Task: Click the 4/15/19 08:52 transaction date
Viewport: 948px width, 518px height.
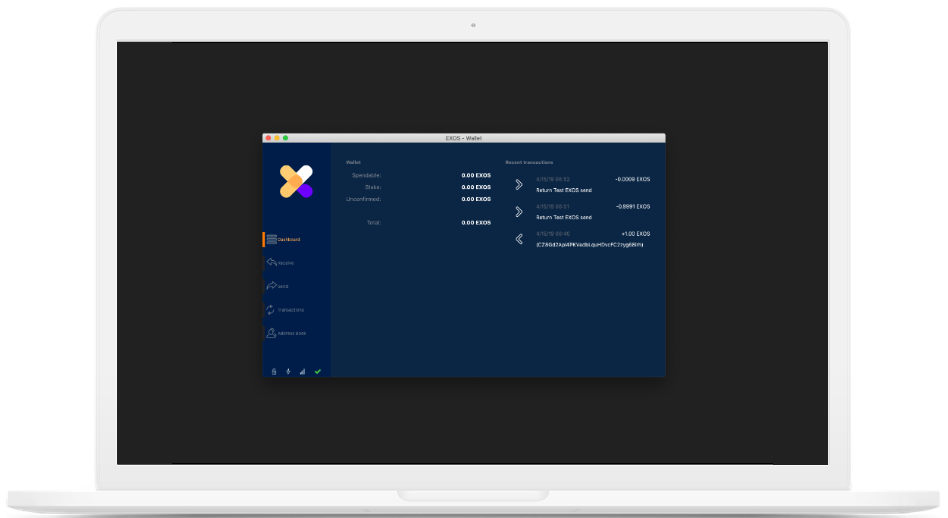Action: coord(553,180)
